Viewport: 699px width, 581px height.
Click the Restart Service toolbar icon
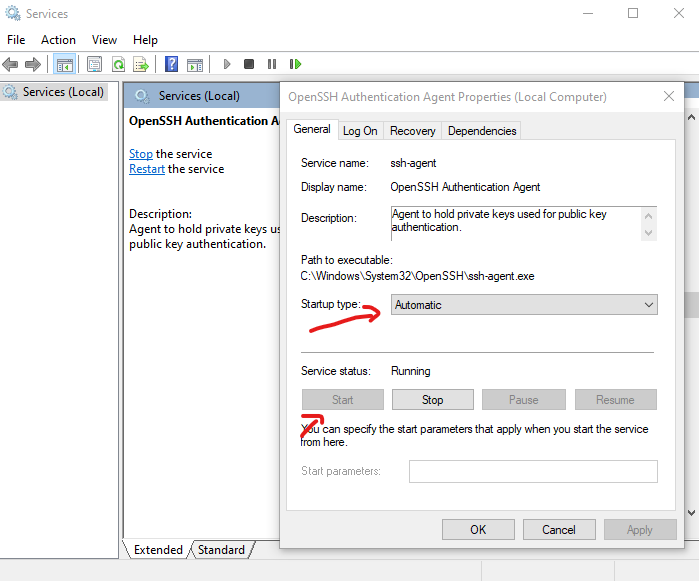tap(295, 64)
